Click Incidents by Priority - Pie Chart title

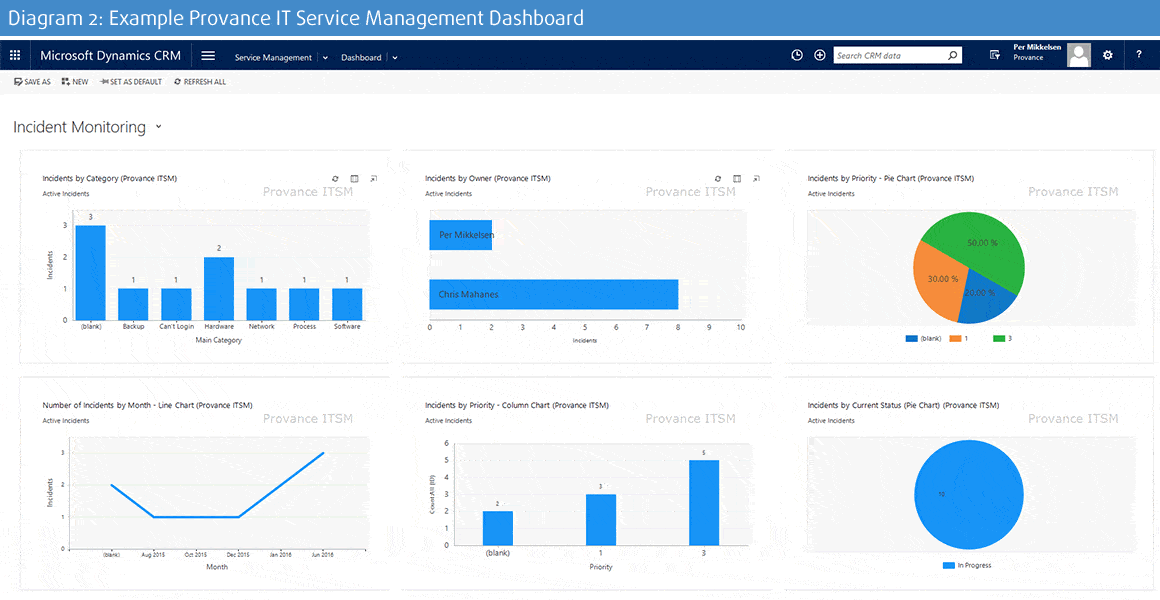891,178
